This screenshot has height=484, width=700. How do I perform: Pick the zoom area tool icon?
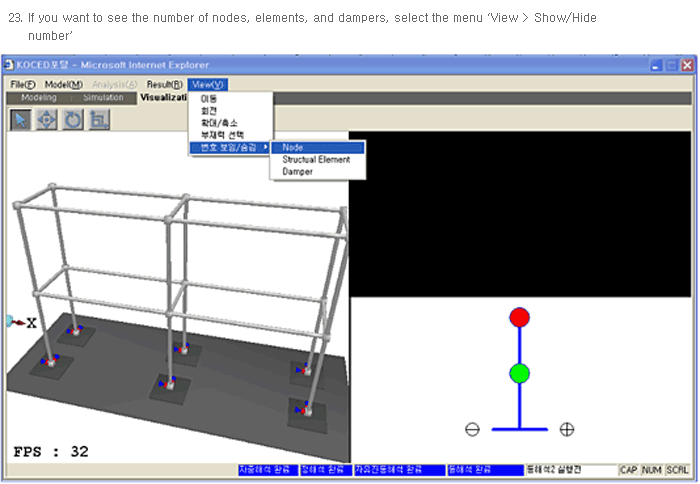[98, 120]
